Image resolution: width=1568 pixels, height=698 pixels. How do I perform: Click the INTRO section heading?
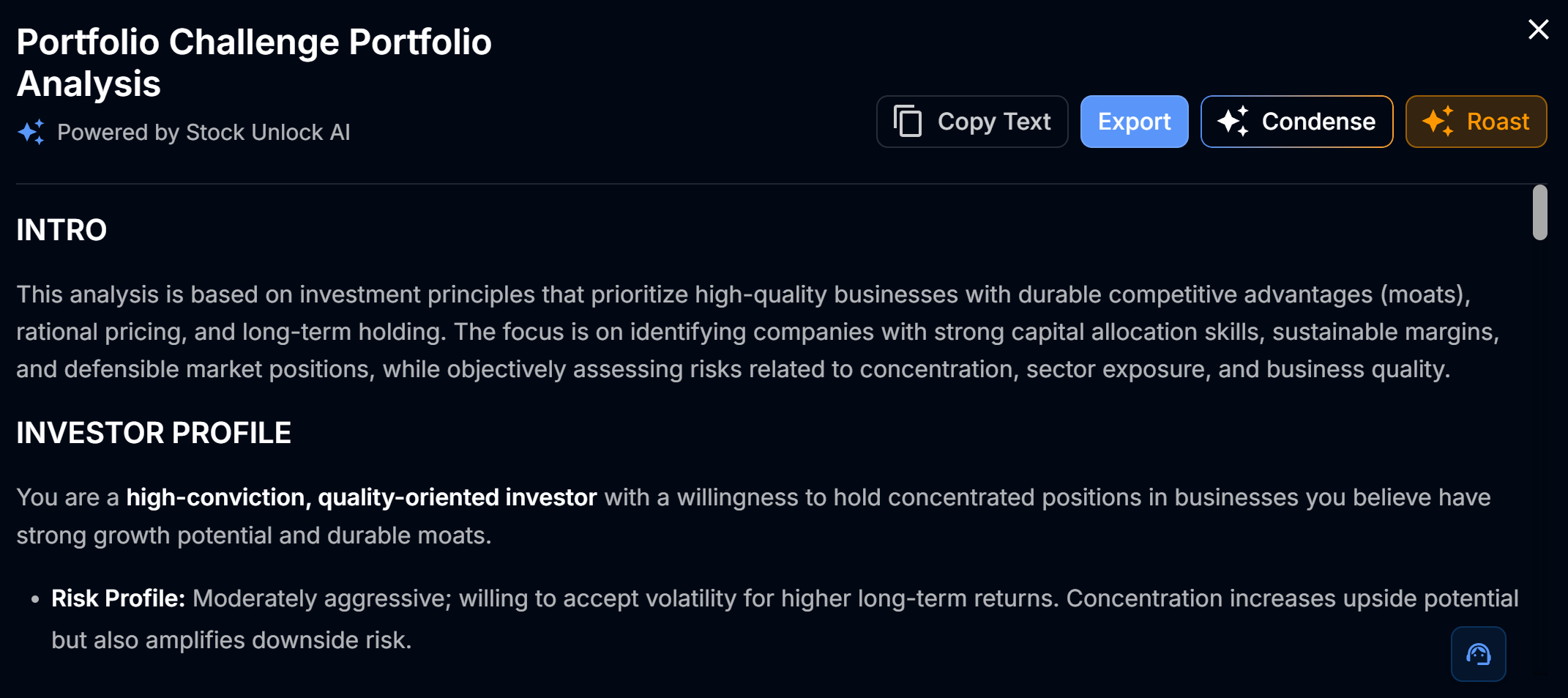click(x=61, y=230)
